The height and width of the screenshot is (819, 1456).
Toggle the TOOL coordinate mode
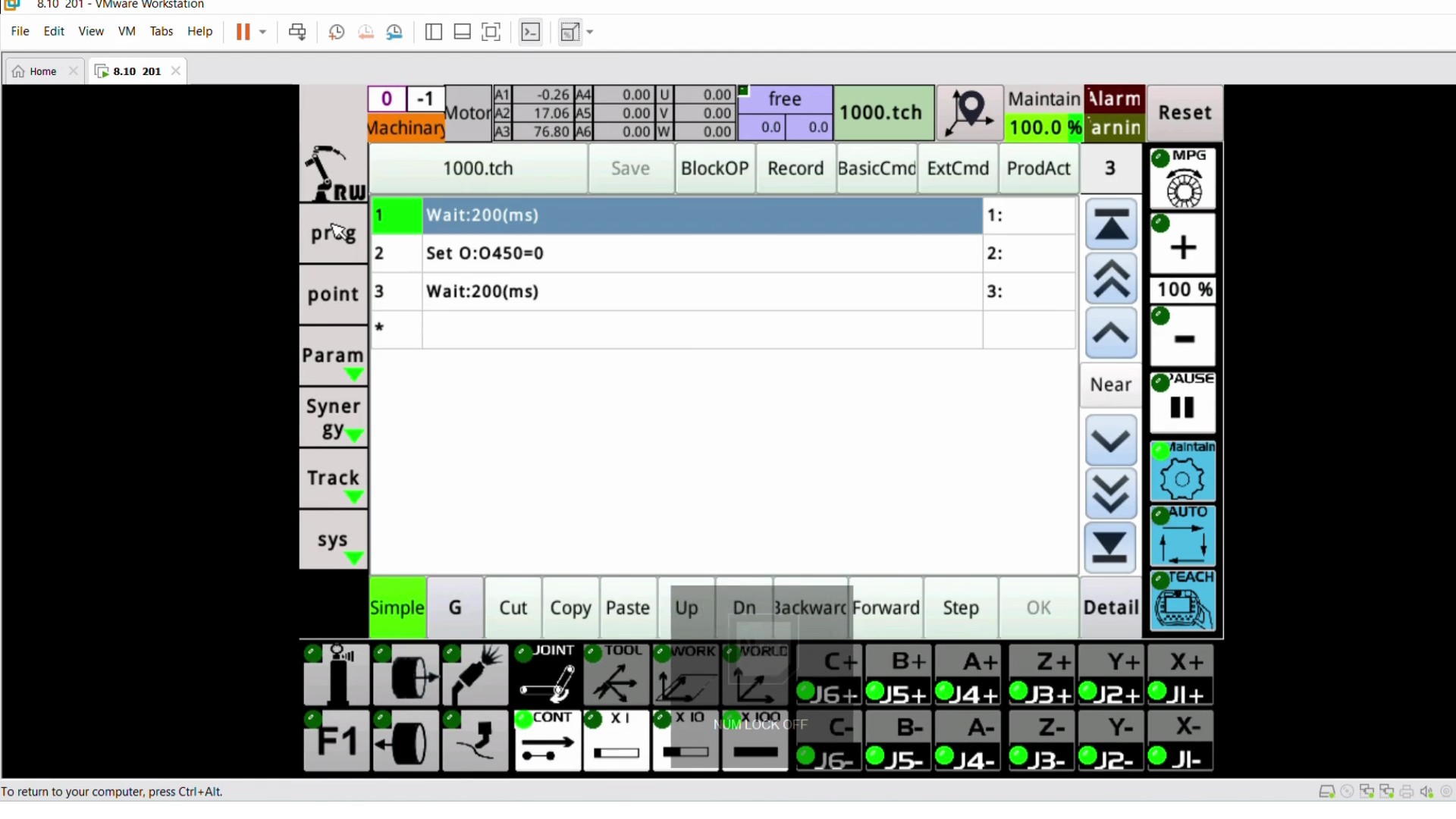(617, 675)
